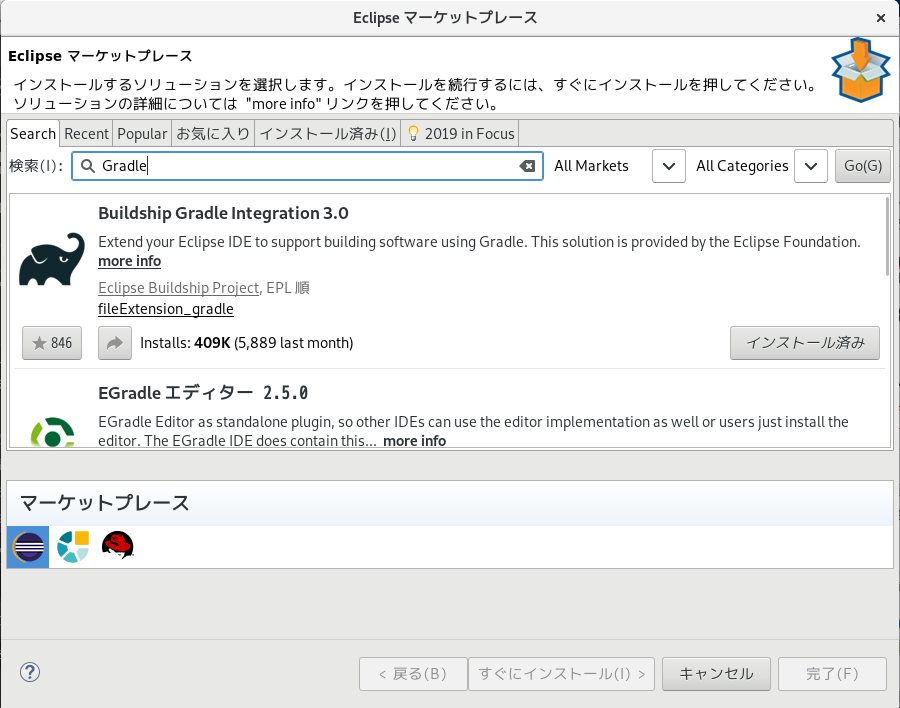Click the Buildship Gradle Integration 3.0 title
This screenshot has width=900, height=708.
click(223, 213)
